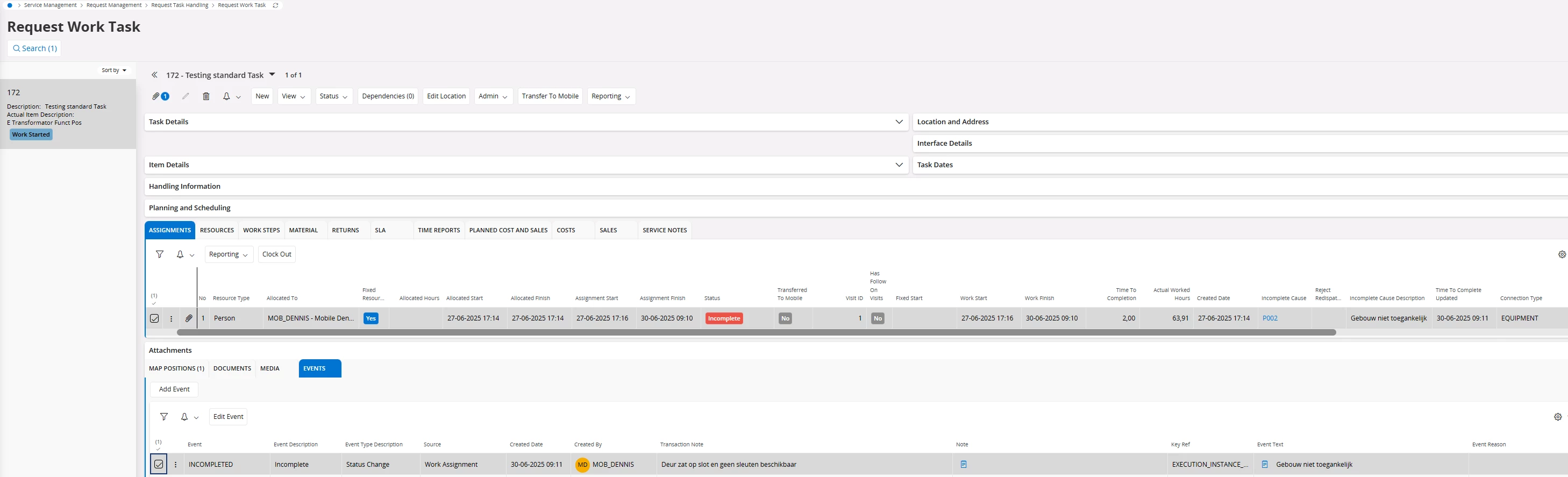This screenshot has height=477, width=1568.
Task: Open the Status dropdown
Action: (333, 96)
